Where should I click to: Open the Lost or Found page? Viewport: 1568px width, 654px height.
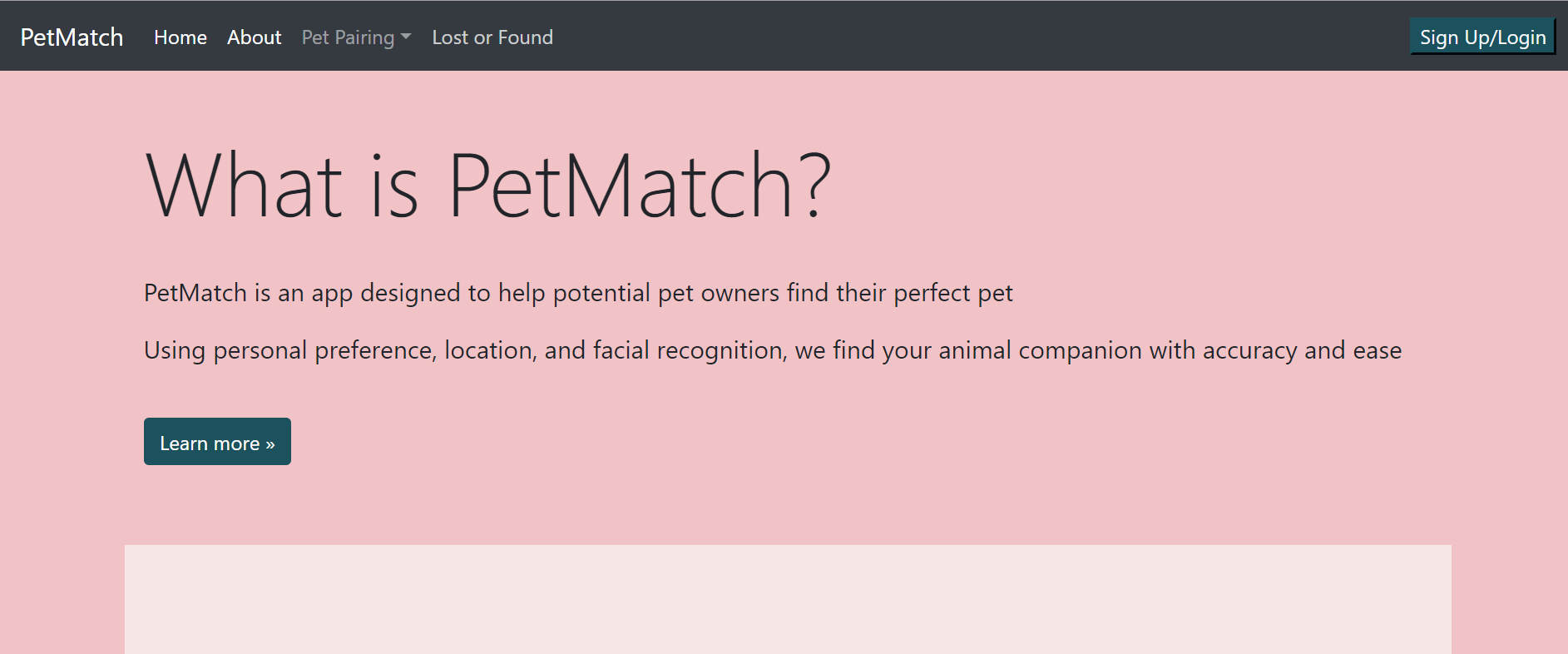pos(492,37)
